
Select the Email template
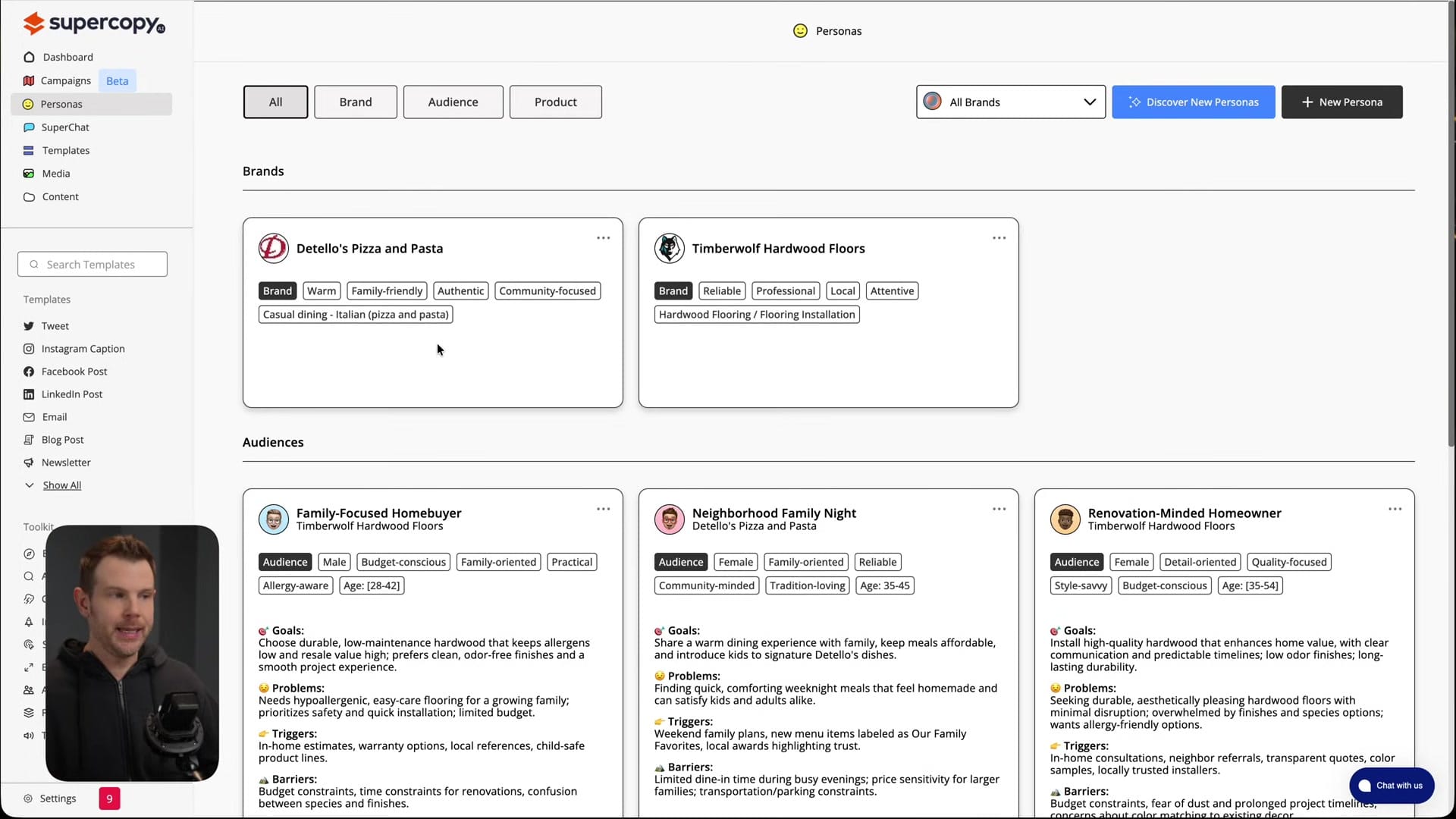[45, 417]
